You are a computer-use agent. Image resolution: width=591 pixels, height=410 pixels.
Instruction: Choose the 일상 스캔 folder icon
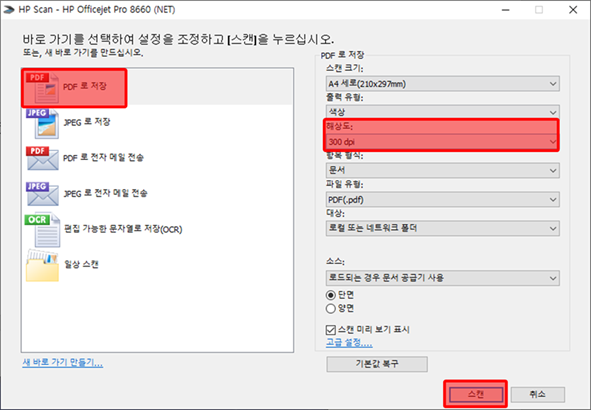[42, 266]
